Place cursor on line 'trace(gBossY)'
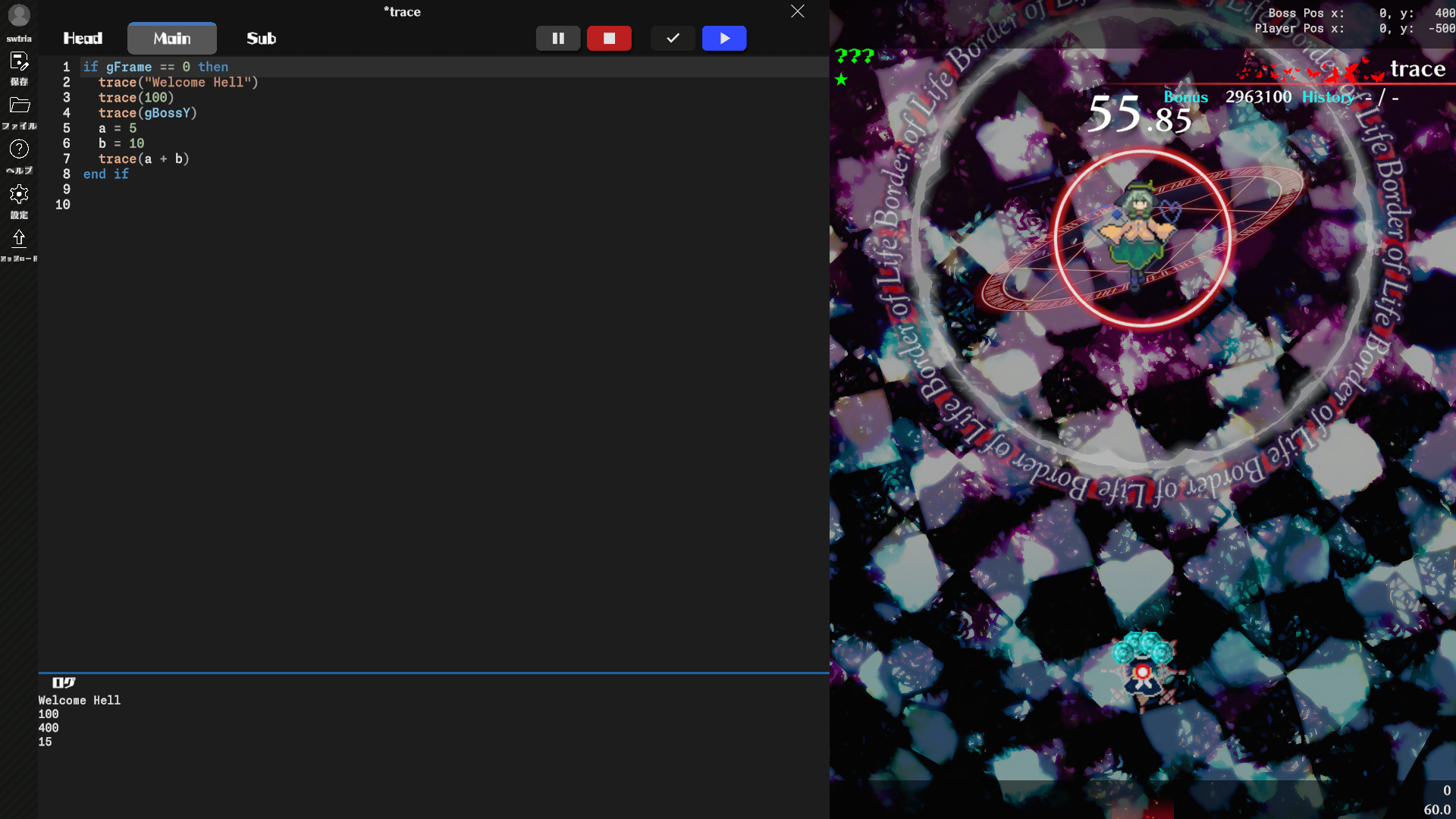This screenshot has width=1456, height=819. pos(148,113)
